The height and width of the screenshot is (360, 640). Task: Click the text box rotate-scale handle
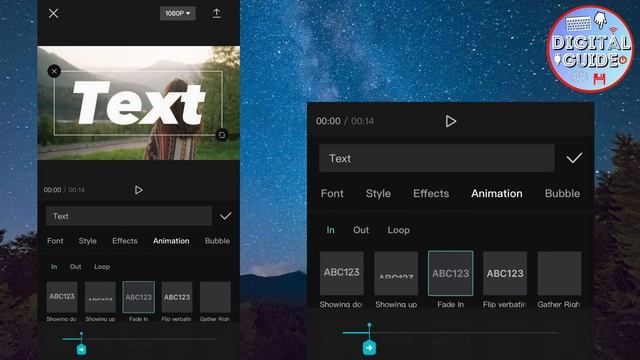[222, 135]
